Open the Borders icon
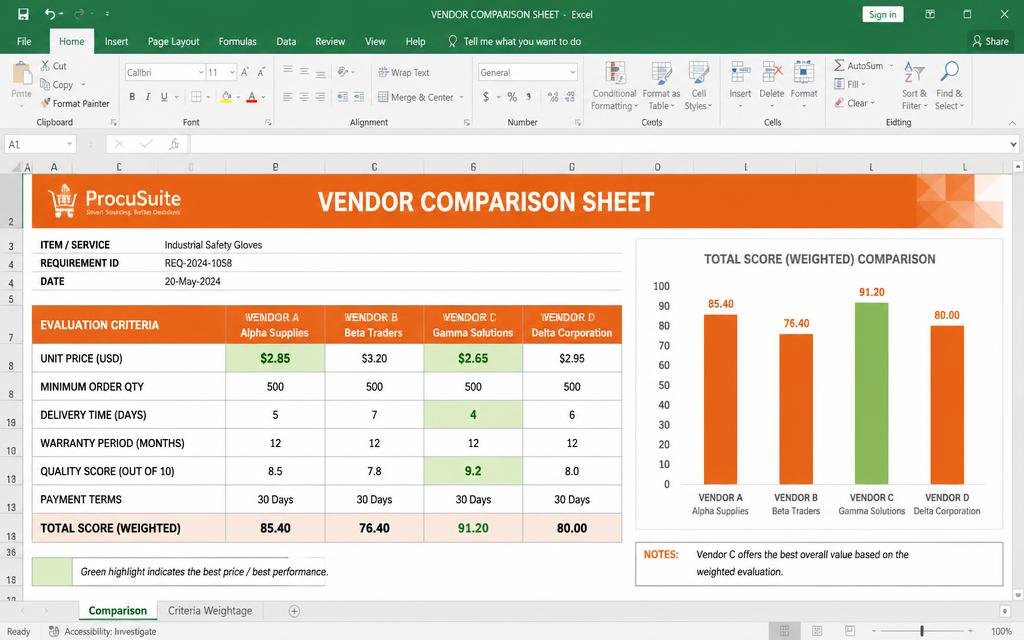The width and height of the screenshot is (1024, 640). click(x=196, y=97)
